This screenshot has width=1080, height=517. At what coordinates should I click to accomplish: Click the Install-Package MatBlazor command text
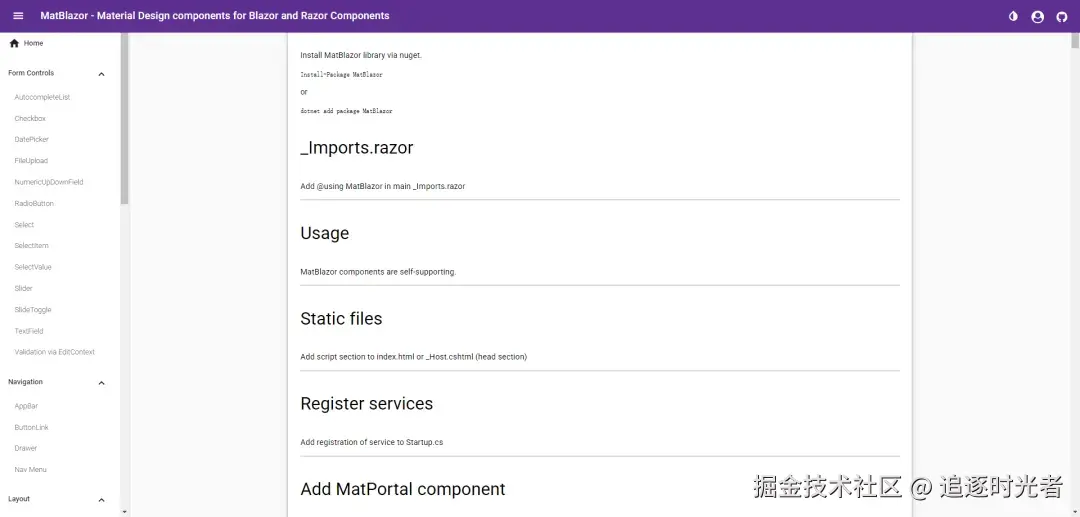click(x=341, y=74)
